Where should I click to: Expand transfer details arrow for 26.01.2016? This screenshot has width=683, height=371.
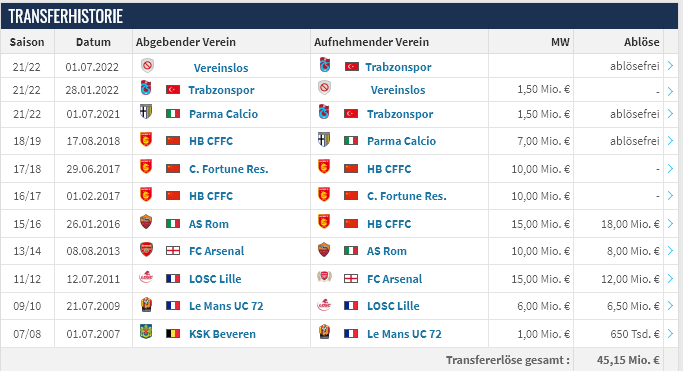click(670, 223)
